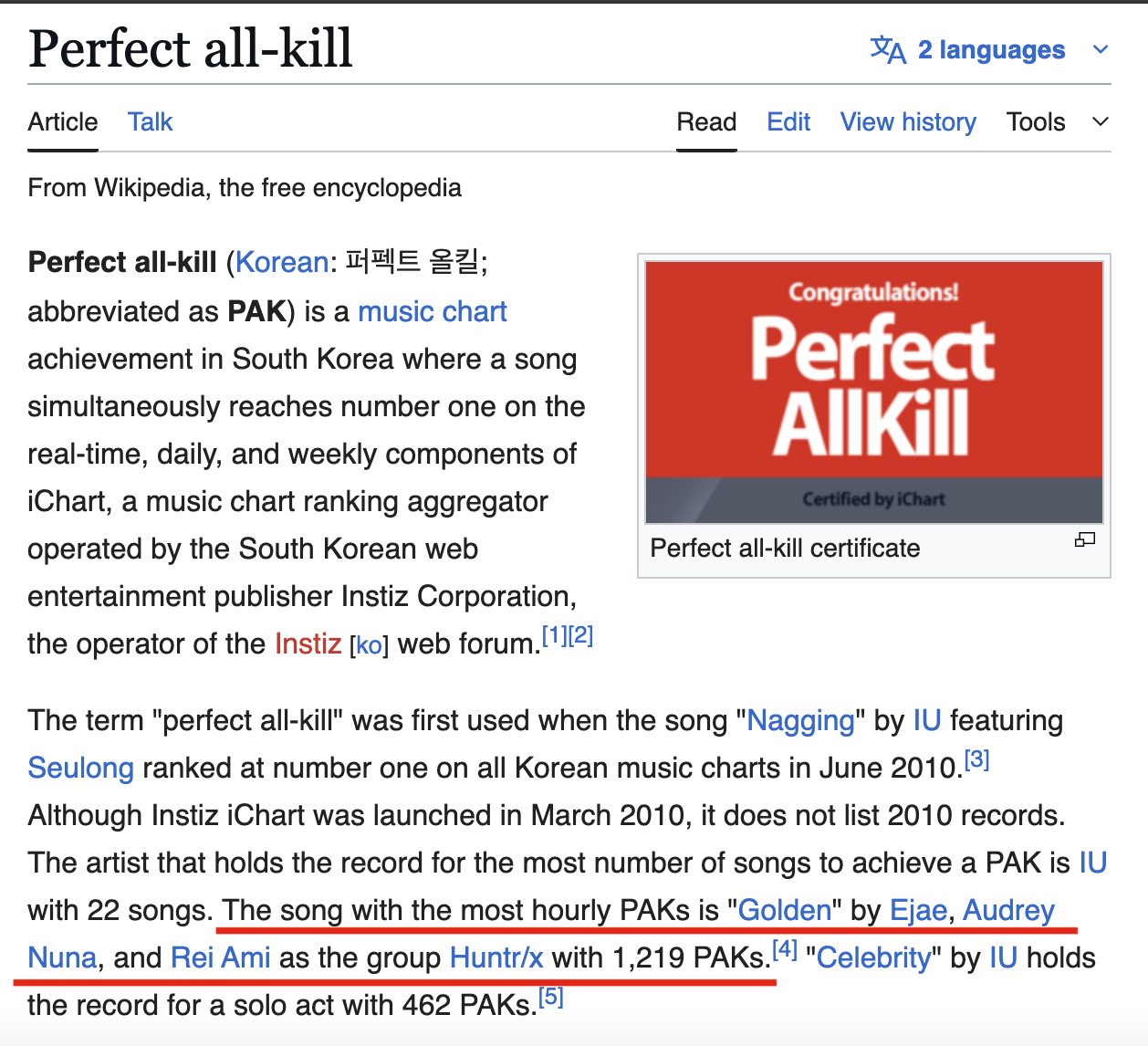
Task: Click the language translation icon
Action: coord(888,49)
